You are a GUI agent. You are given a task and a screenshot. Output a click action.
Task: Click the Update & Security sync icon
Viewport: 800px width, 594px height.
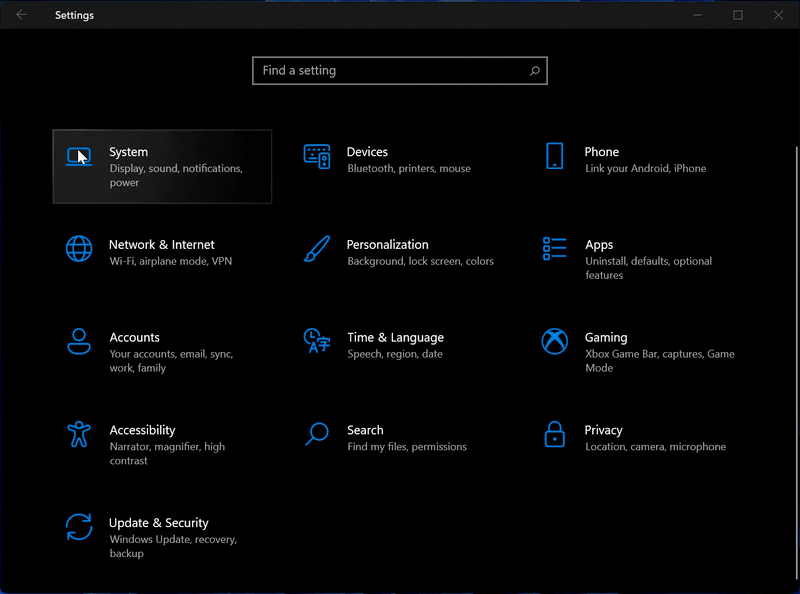tap(79, 527)
